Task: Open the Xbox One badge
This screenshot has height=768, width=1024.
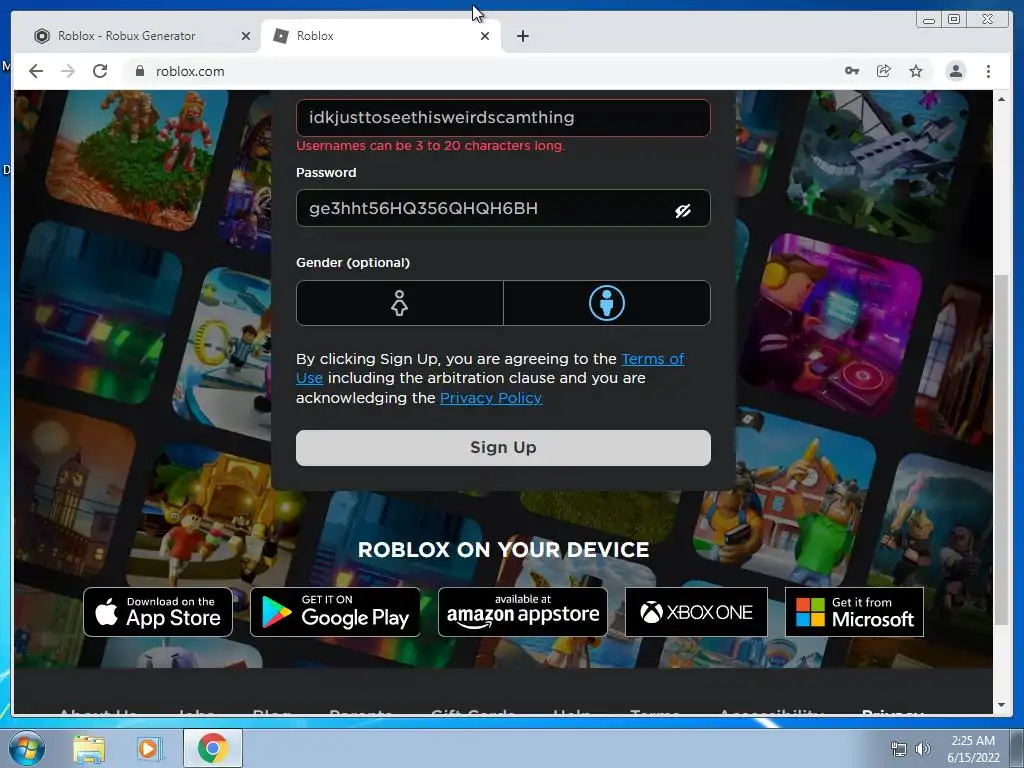Action: pyautogui.click(x=696, y=612)
